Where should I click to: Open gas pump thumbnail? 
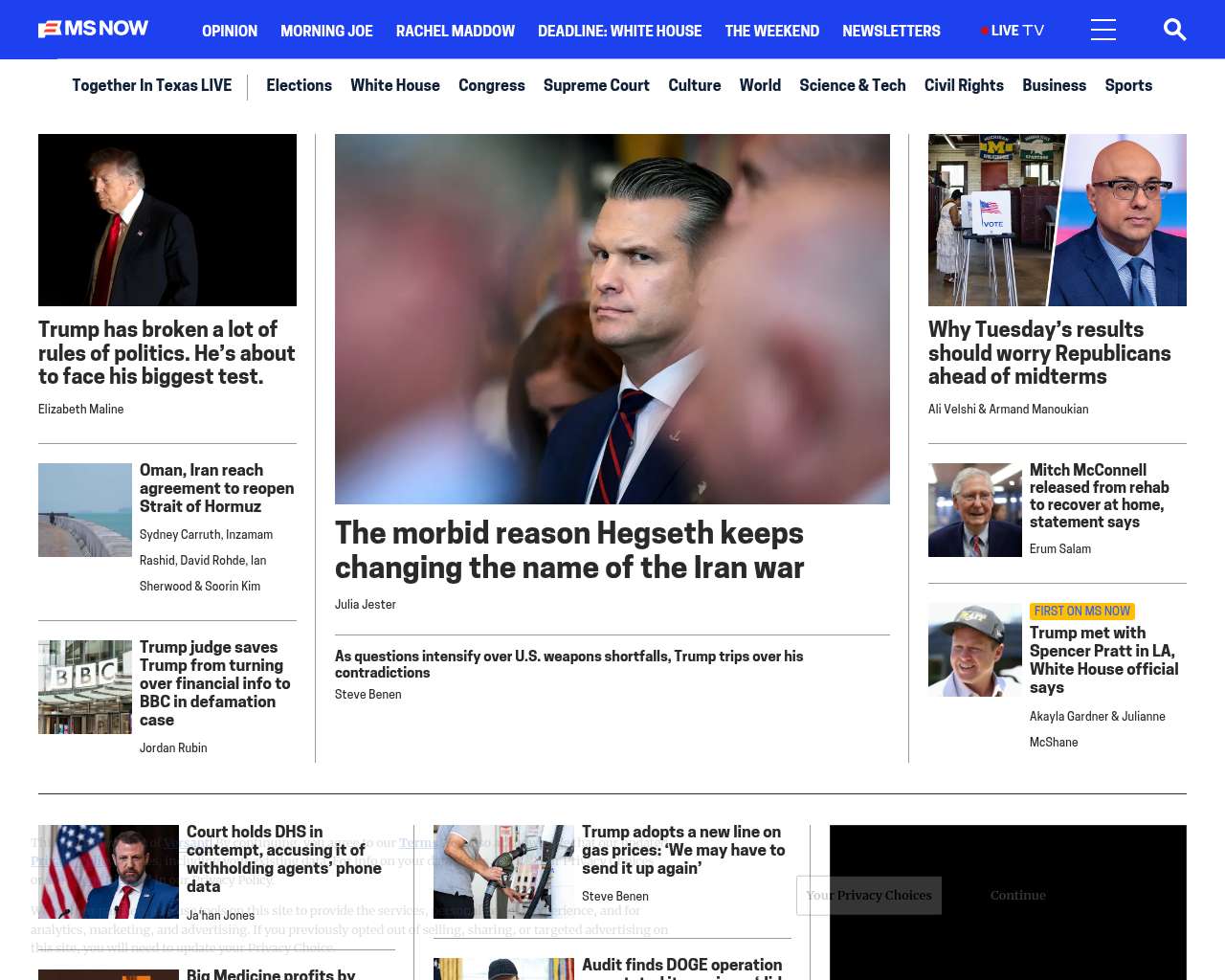coord(503,872)
